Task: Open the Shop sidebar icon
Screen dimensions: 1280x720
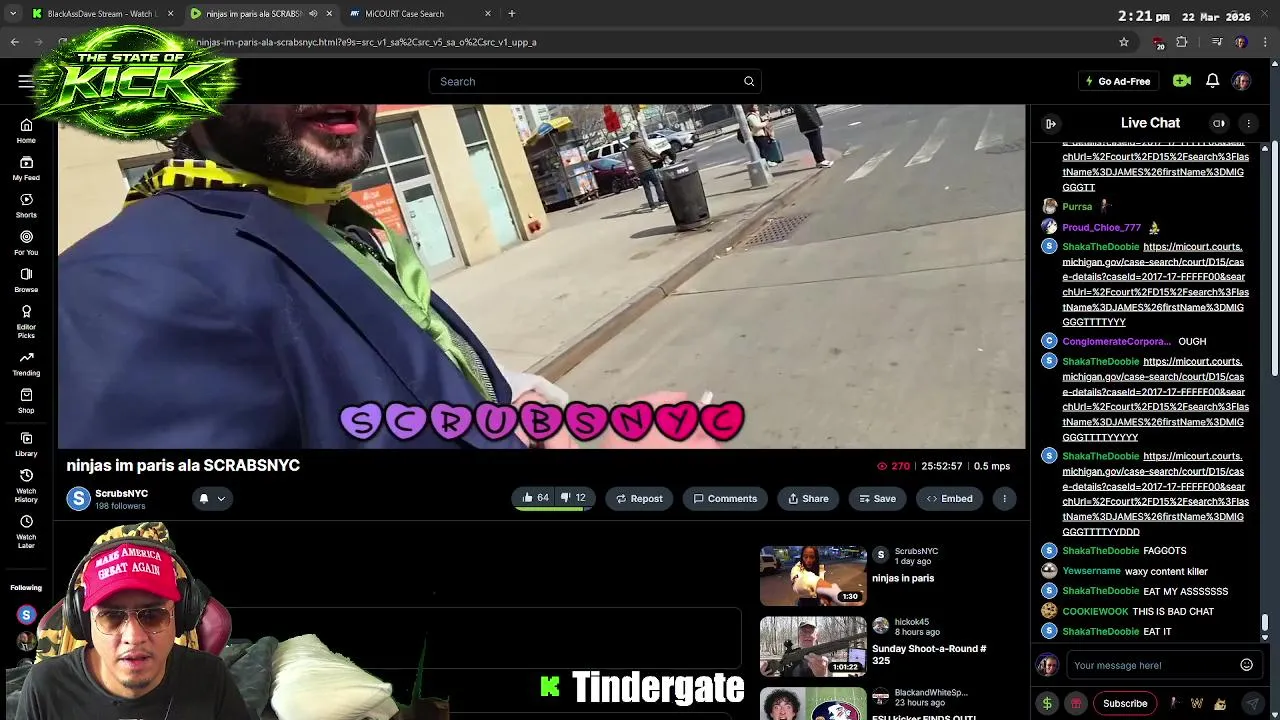Action: [x=26, y=400]
